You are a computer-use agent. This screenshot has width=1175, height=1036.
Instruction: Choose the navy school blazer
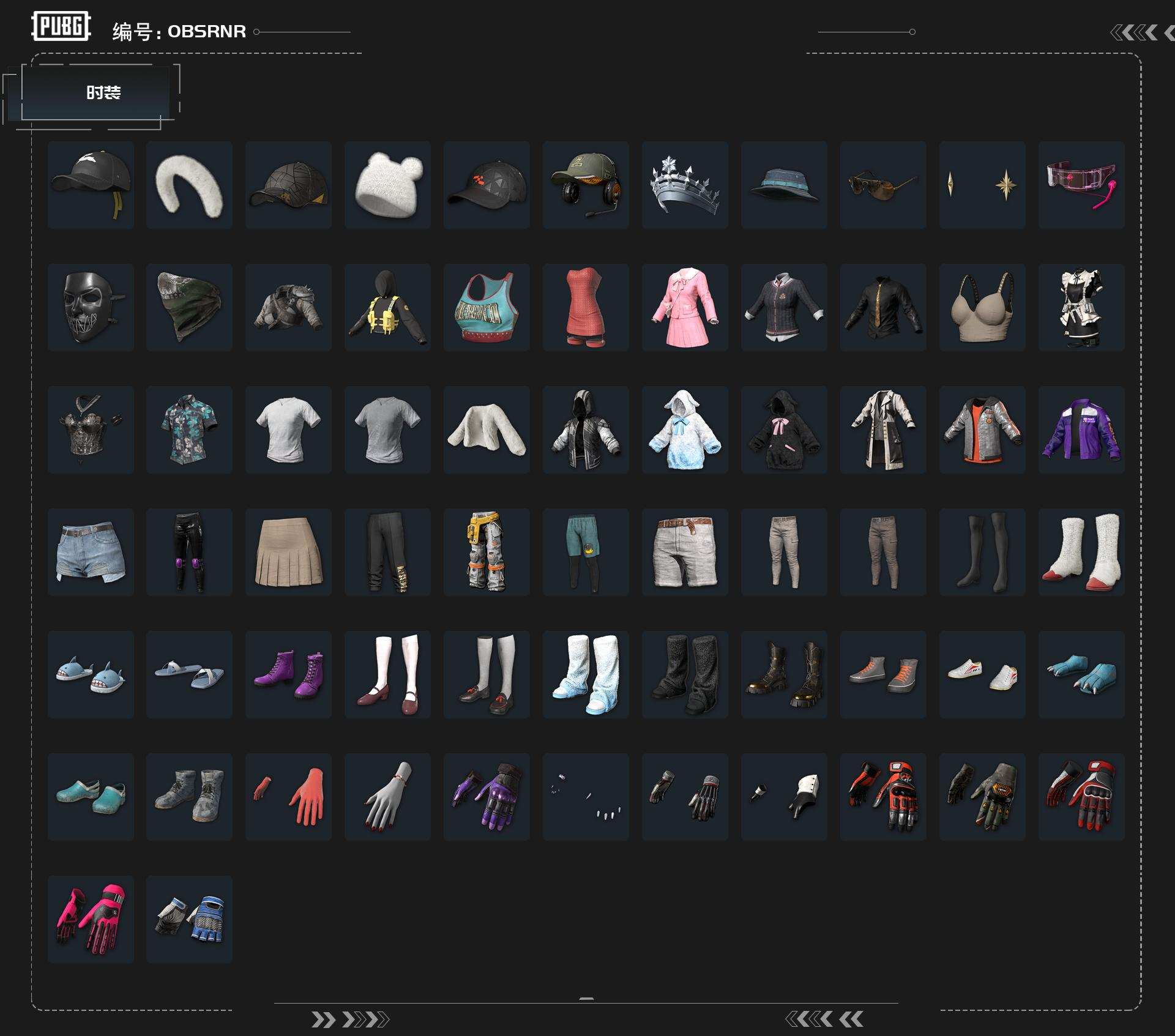pos(784,307)
